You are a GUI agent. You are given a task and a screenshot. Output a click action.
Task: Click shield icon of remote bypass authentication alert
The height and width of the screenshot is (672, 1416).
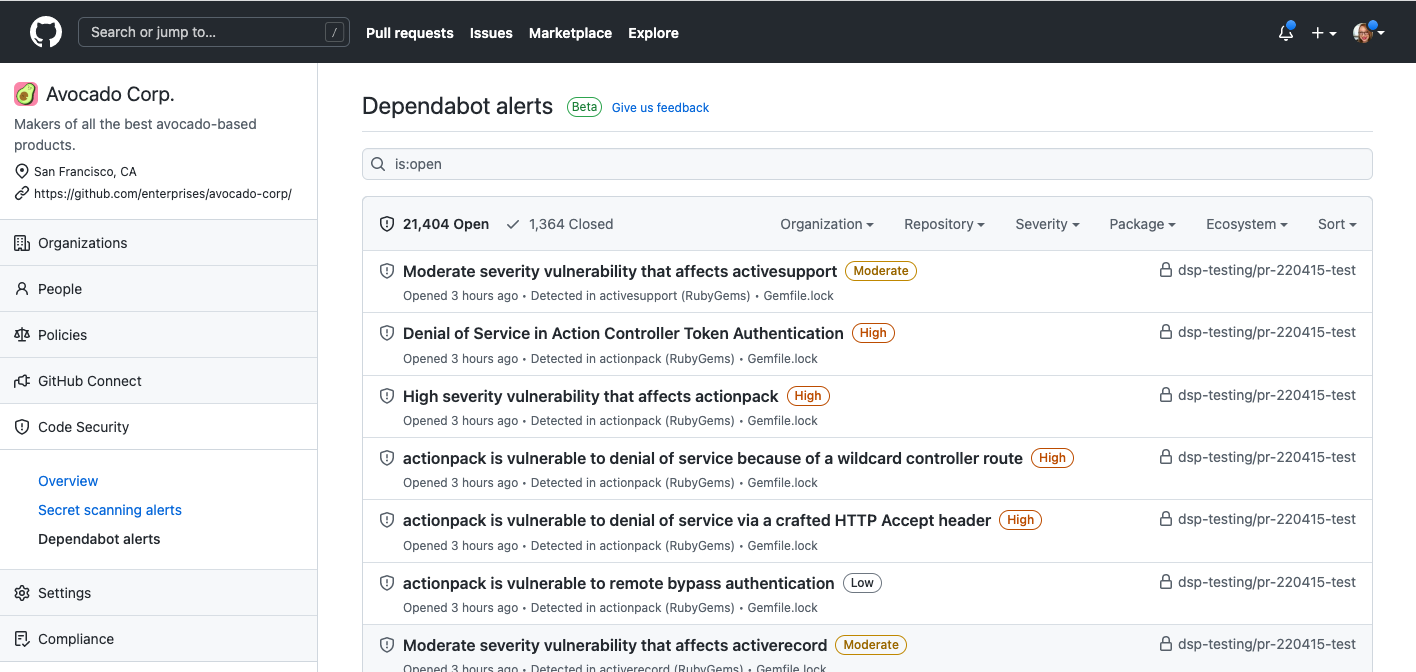coord(387,583)
